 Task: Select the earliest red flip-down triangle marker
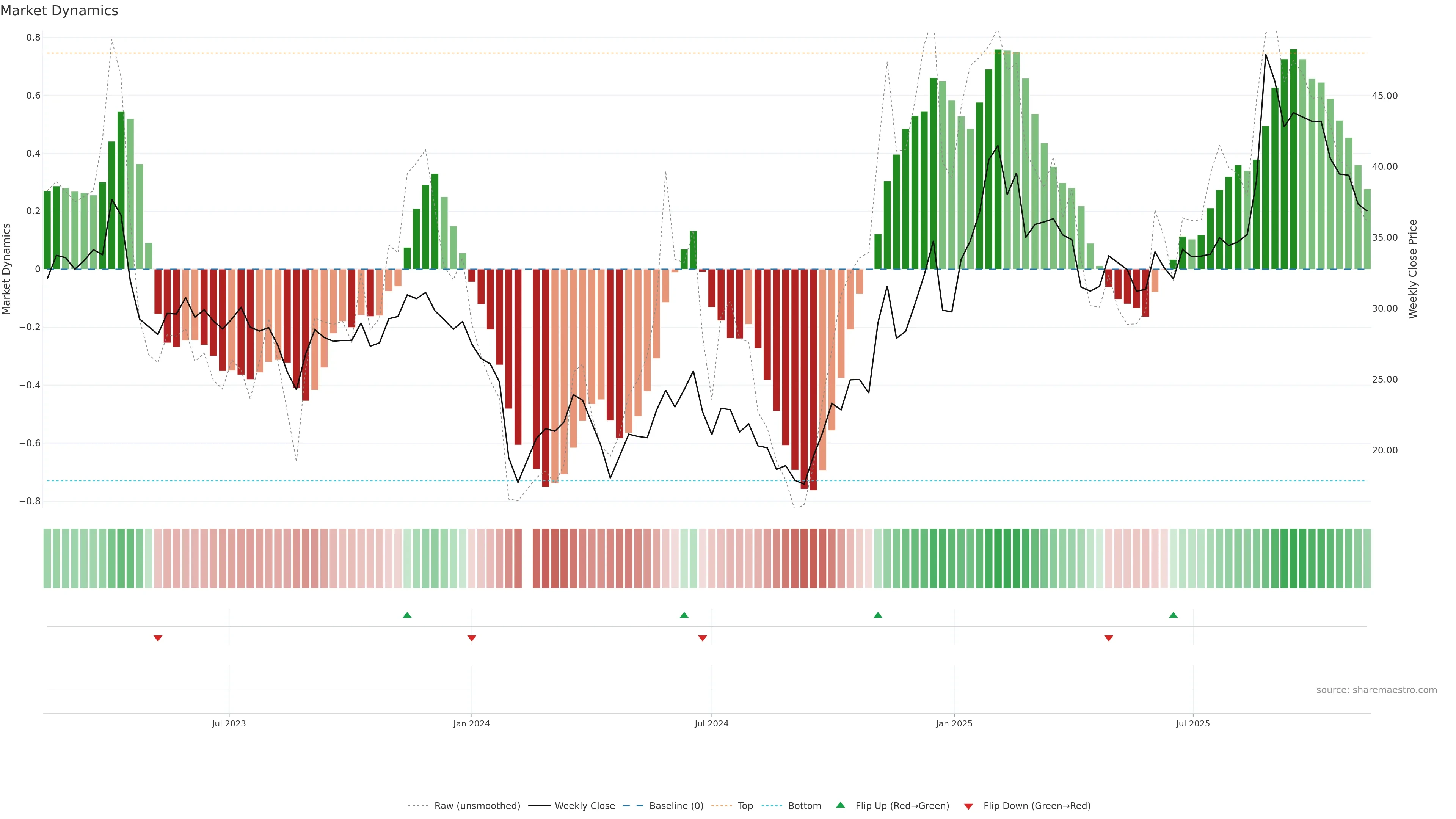tap(158, 638)
